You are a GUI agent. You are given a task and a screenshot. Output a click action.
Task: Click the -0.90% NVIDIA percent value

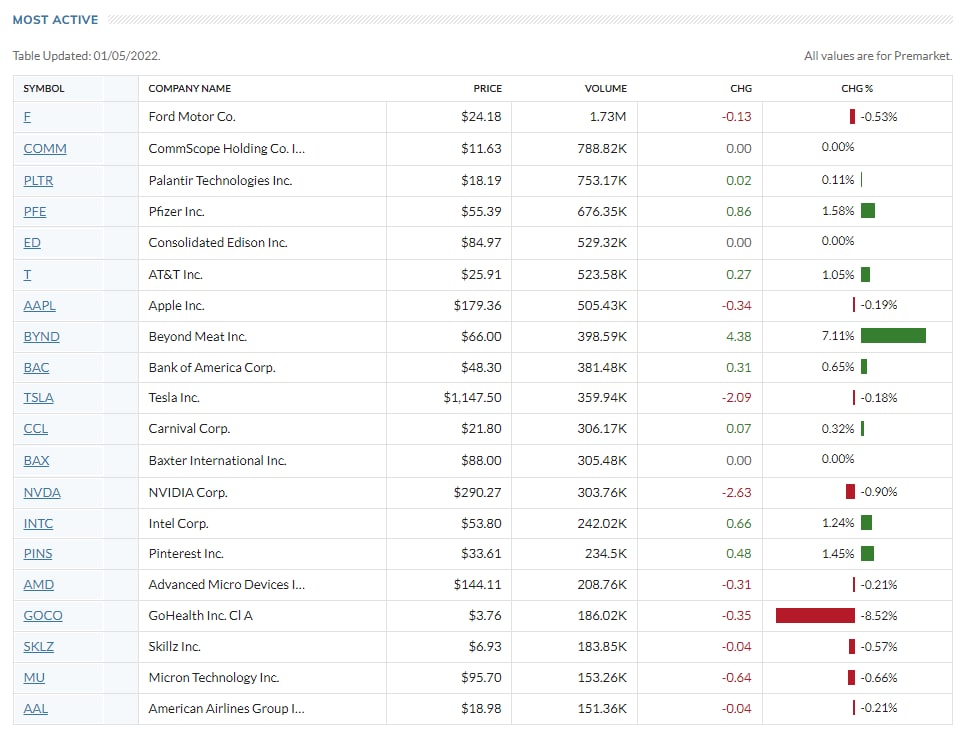point(879,492)
